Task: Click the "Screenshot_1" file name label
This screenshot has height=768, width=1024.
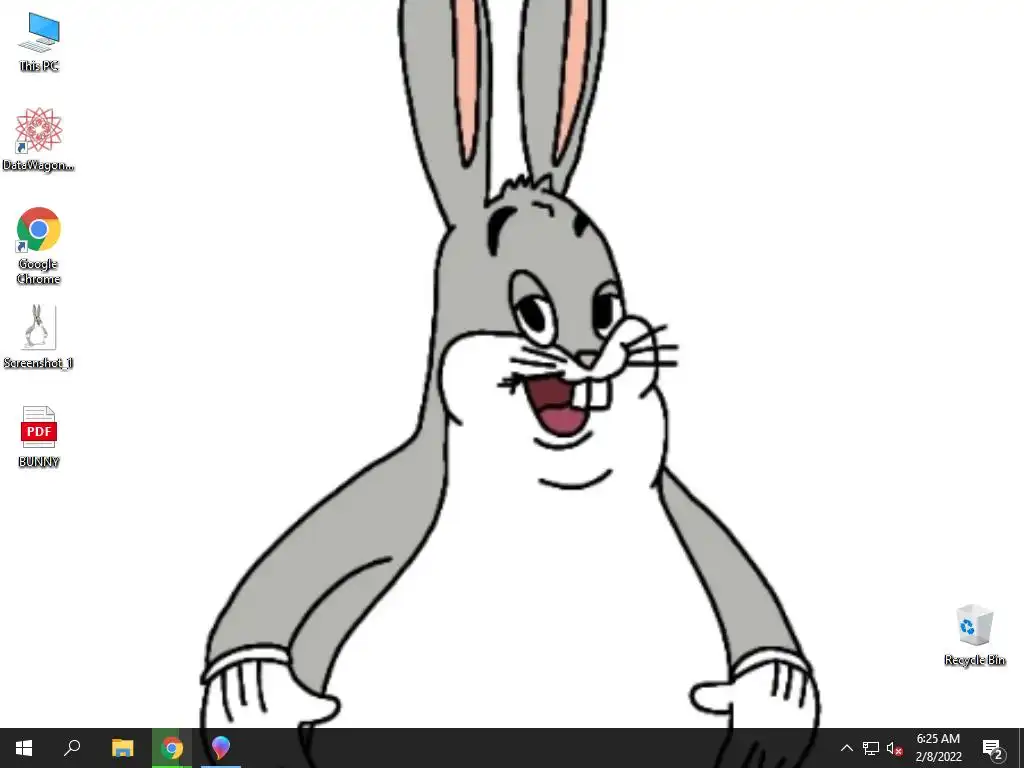Action: pos(39,363)
